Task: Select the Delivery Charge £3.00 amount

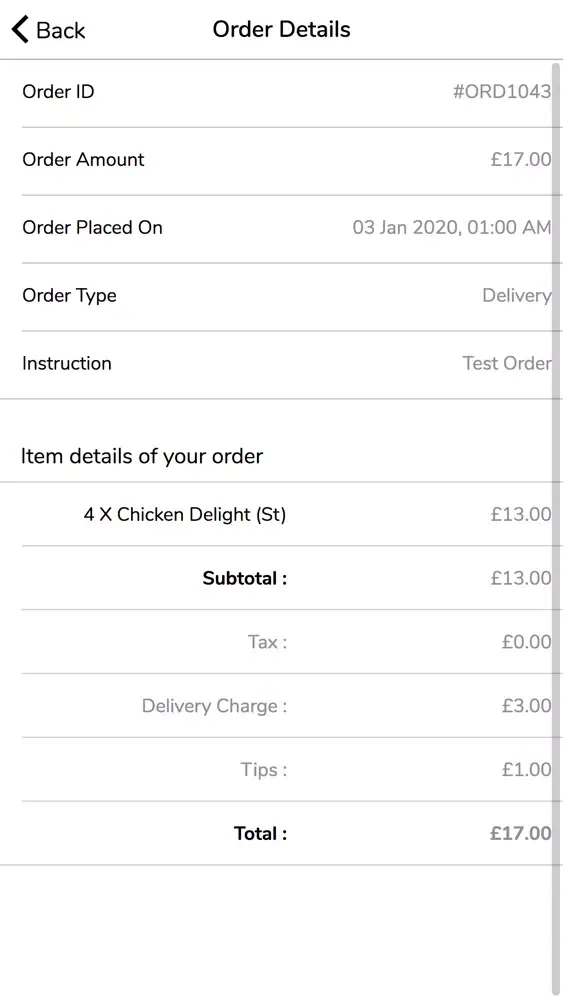Action: [527, 705]
